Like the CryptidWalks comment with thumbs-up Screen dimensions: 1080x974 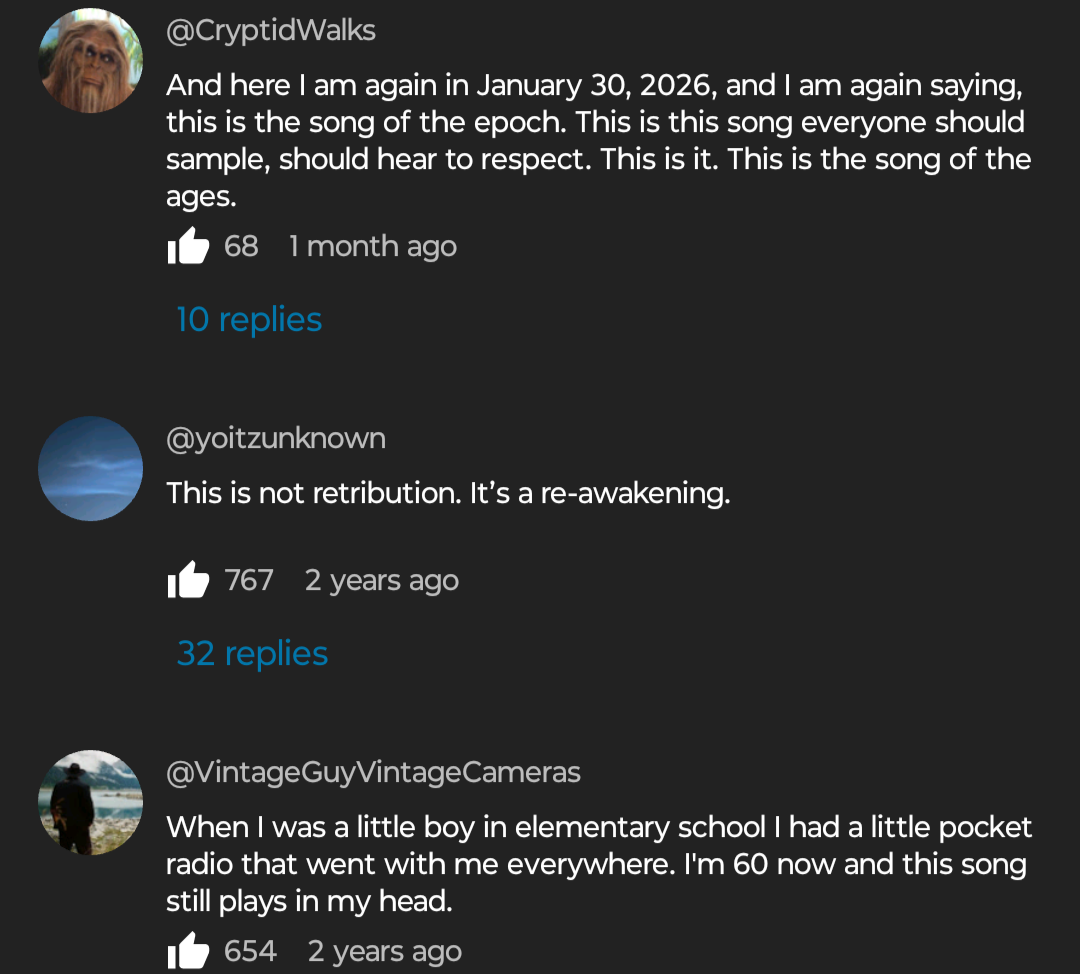tap(188, 246)
